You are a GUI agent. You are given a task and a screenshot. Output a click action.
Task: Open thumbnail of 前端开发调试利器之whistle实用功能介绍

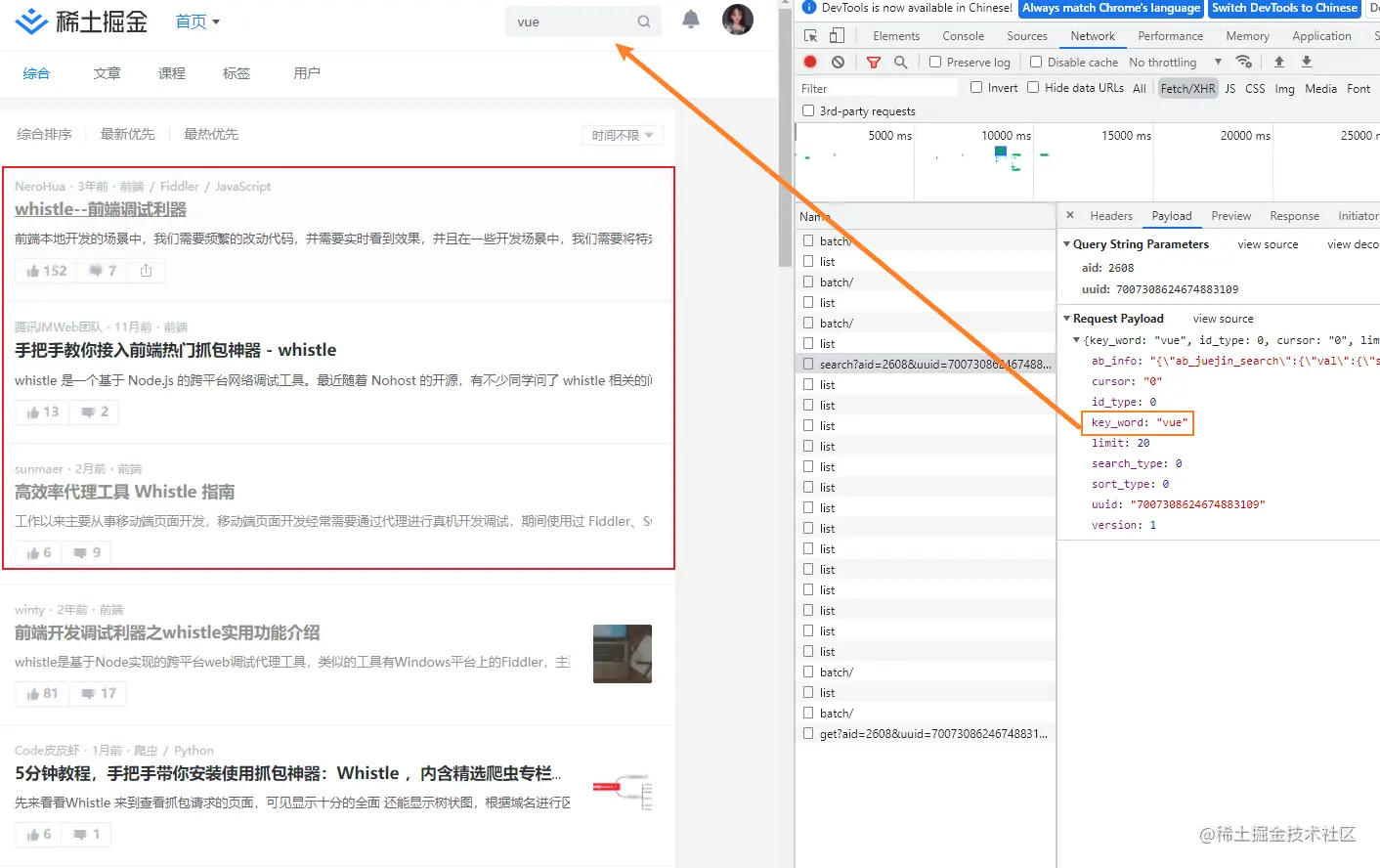click(x=623, y=653)
